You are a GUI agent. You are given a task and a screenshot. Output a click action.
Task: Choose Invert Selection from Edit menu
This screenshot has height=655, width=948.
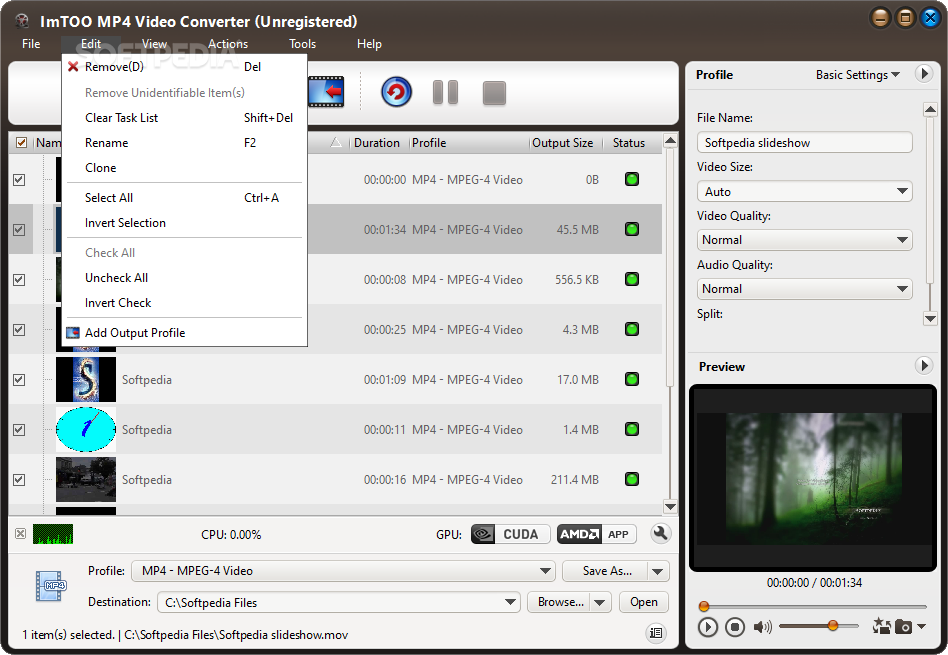[x=184, y=223]
